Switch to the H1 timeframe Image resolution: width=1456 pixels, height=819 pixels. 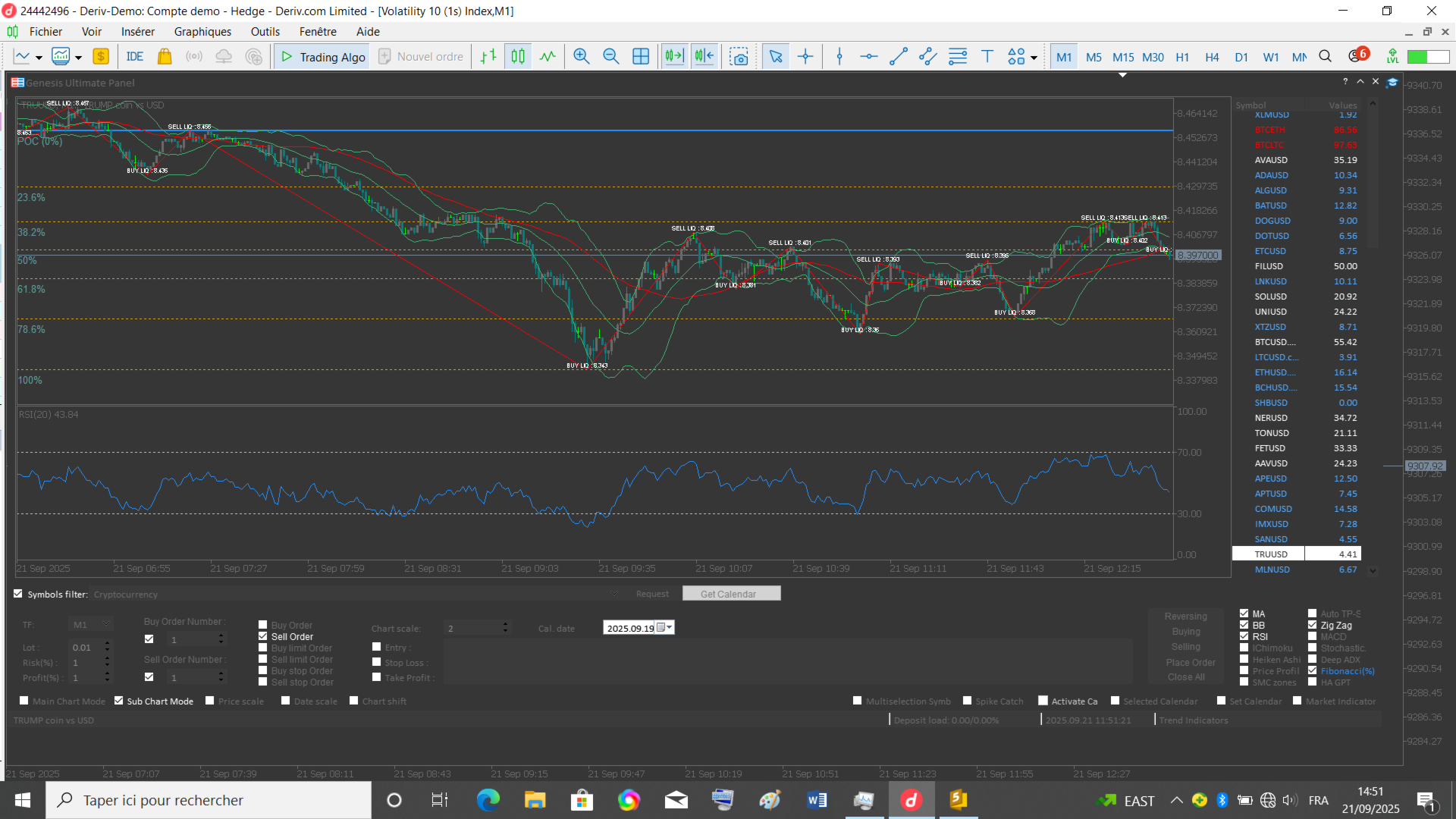click(x=1182, y=57)
